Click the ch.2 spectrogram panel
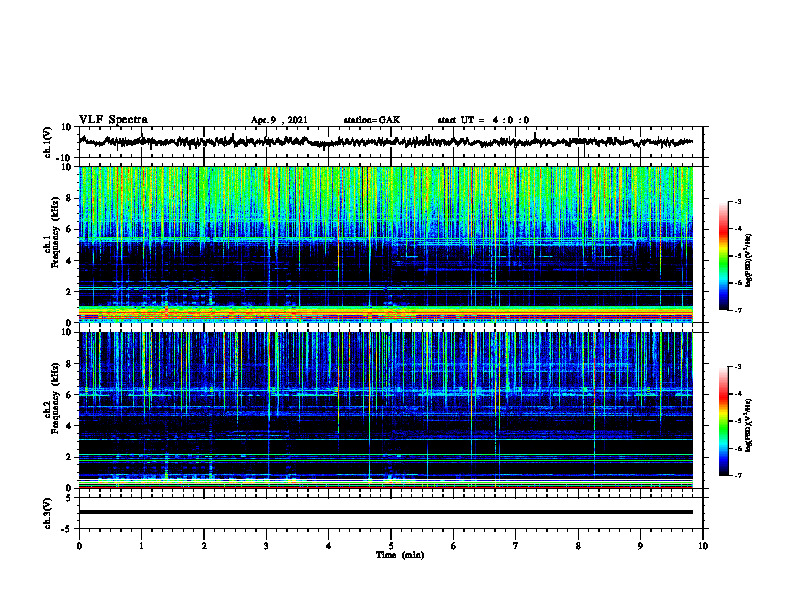This screenshot has height=612, width=792. tap(386, 410)
